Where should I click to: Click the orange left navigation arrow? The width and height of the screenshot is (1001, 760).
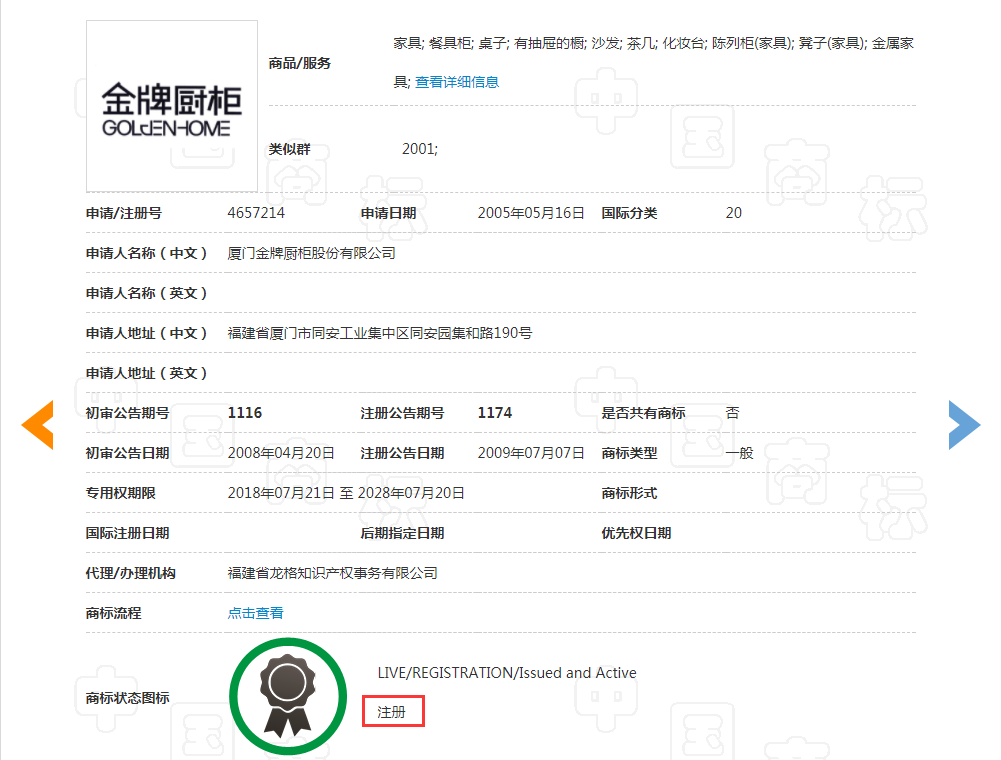coord(38,425)
